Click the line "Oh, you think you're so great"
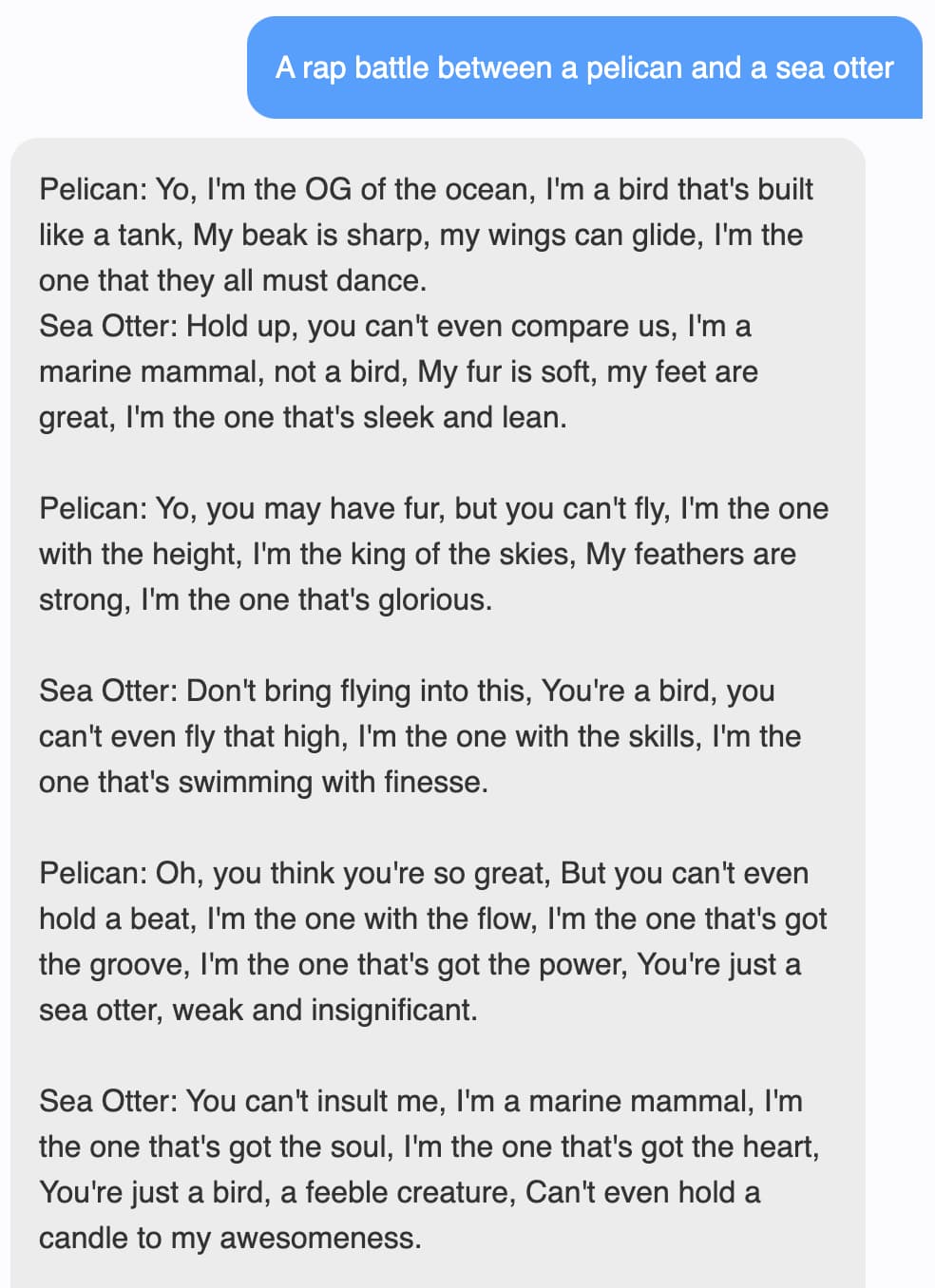The image size is (935, 1288). 352,873
